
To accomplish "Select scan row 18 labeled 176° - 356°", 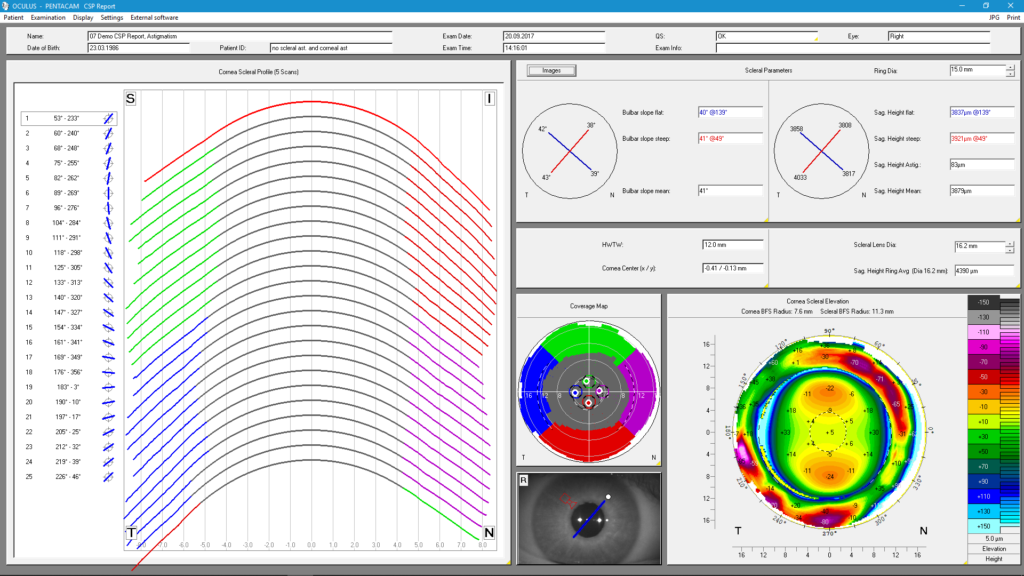I will 69,372.
